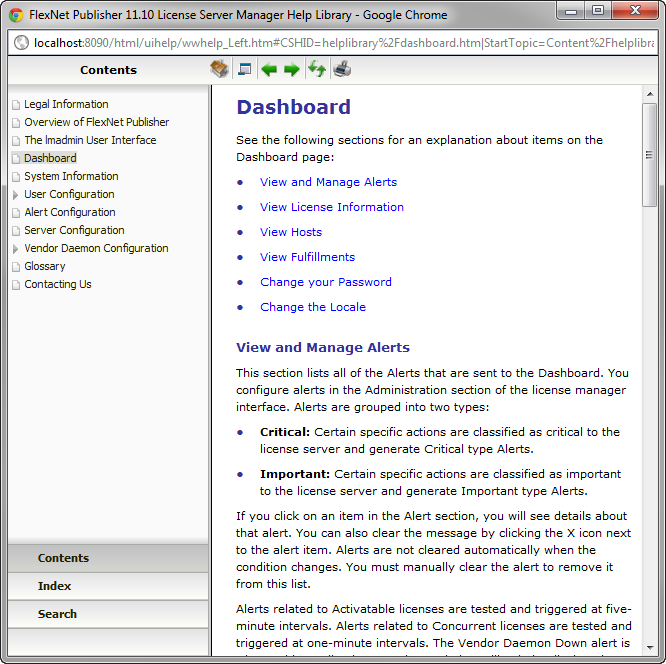Click the green related topics arrows icon
The image size is (666, 664).
[x=317, y=69]
